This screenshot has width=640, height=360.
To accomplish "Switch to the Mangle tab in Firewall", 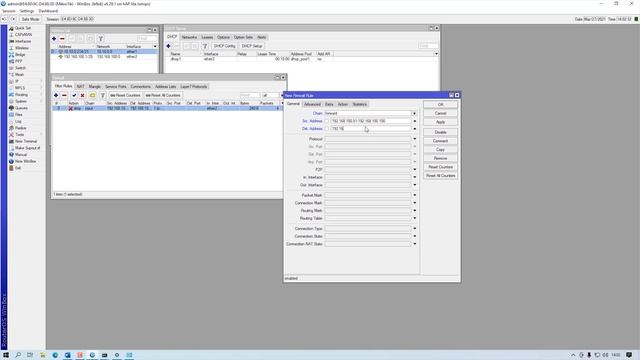I will [95, 87].
